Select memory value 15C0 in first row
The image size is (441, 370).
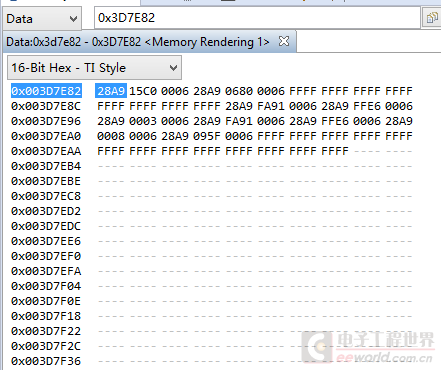pos(143,91)
